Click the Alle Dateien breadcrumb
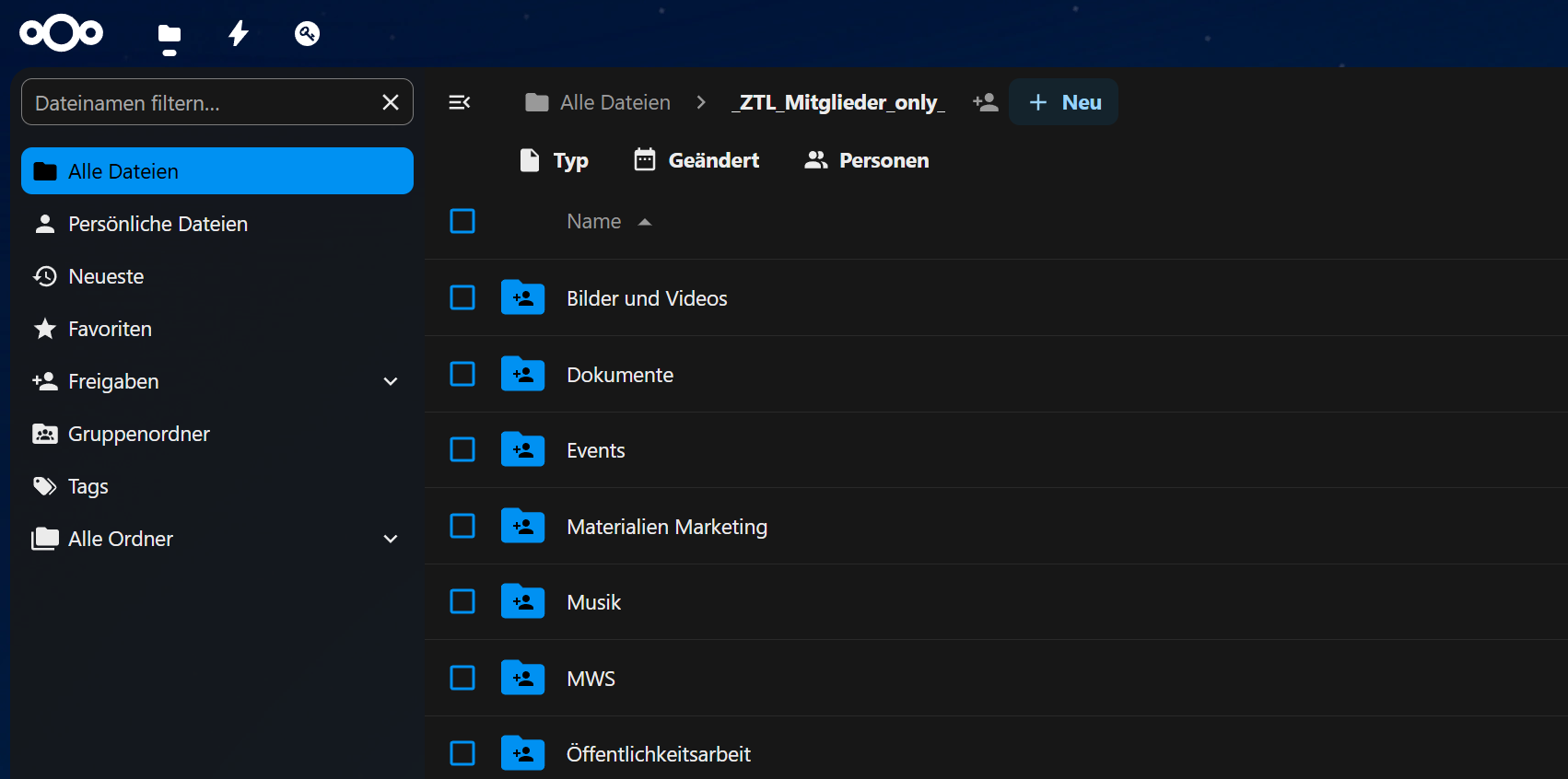The image size is (1568, 779). pos(598,102)
